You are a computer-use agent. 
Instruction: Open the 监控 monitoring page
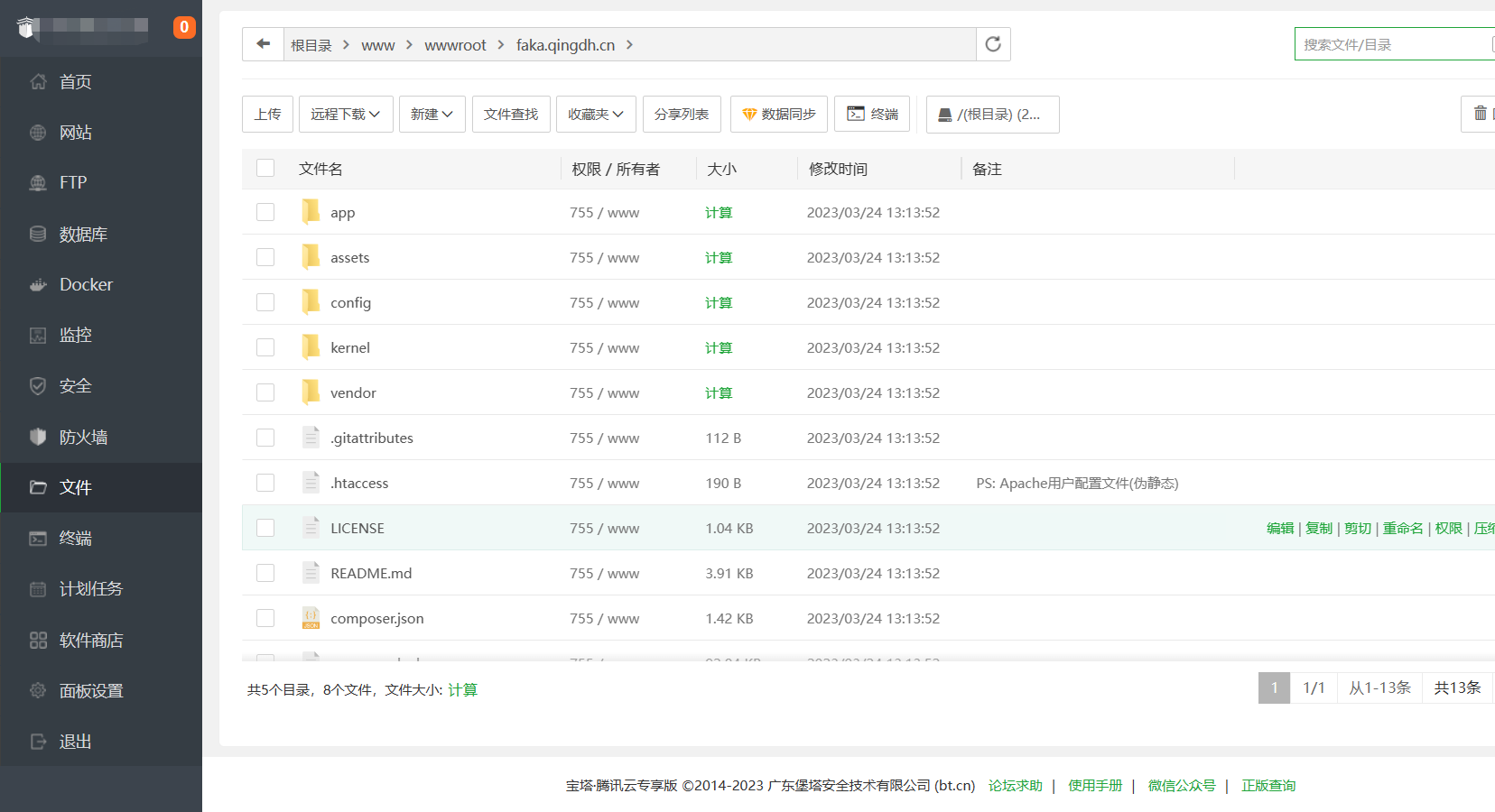tap(74, 335)
